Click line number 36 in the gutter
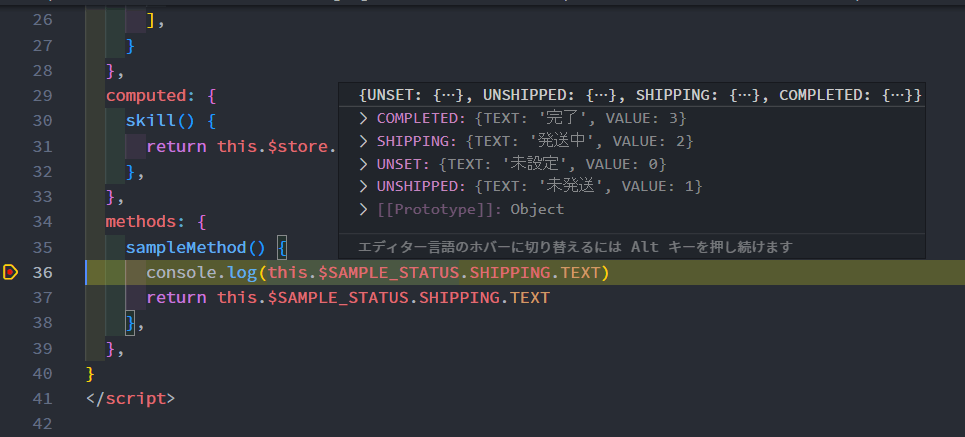This screenshot has height=437, width=965. point(42,272)
